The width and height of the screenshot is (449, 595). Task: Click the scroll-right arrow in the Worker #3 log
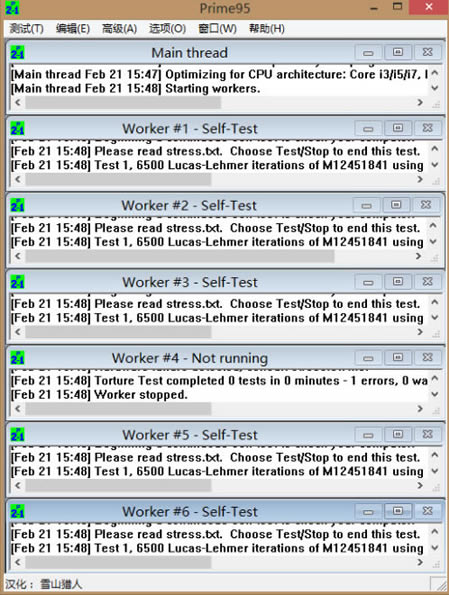(420, 332)
